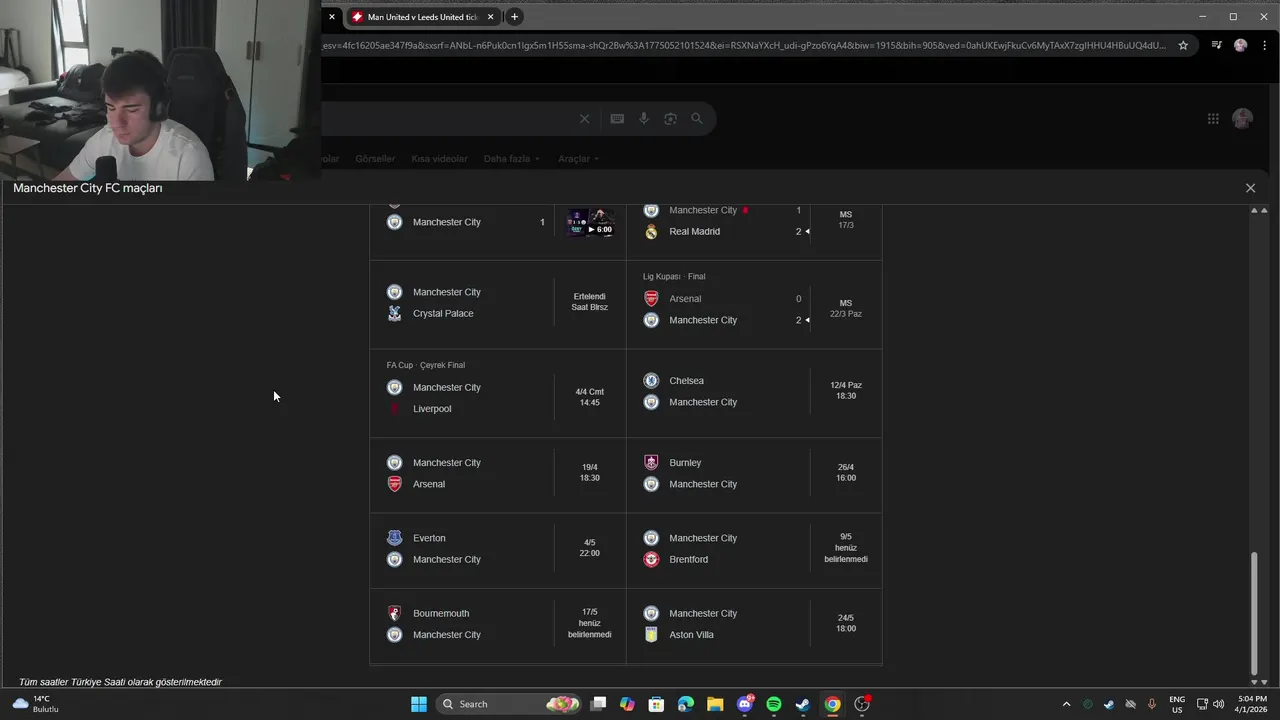Open Manchester City vs Real Madrid 17/3 result
Viewport: 1280px width, 720px height.
pyautogui.click(x=754, y=230)
